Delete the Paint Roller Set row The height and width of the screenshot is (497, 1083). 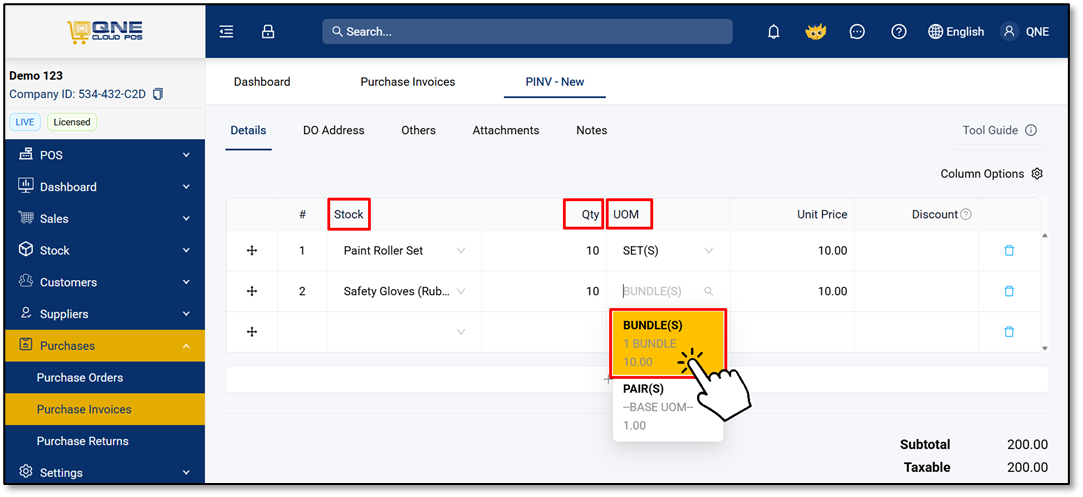point(1009,251)
